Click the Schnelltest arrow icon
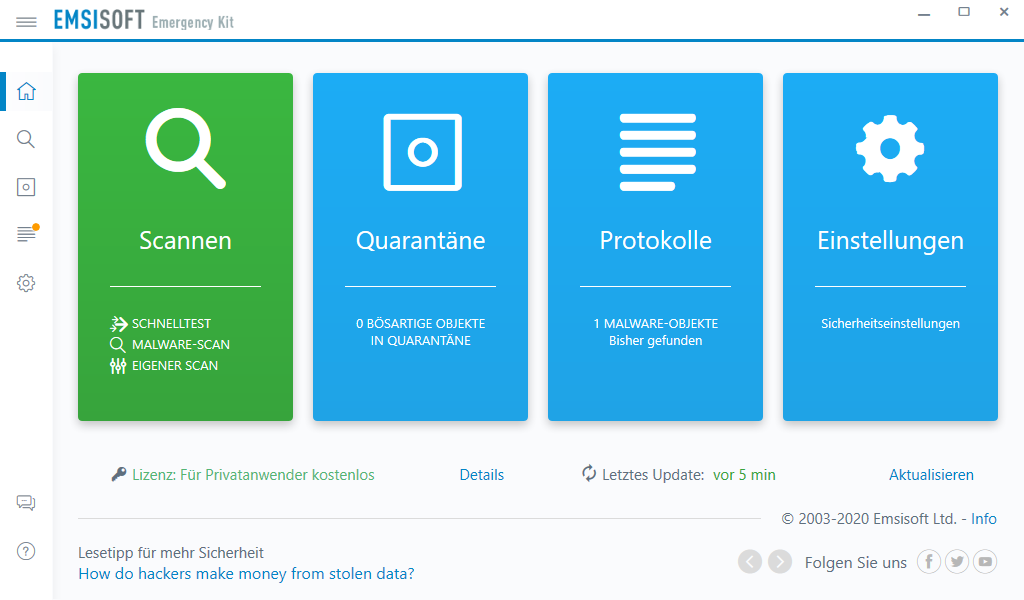1024x600 pixels. [x=118, y=323]
